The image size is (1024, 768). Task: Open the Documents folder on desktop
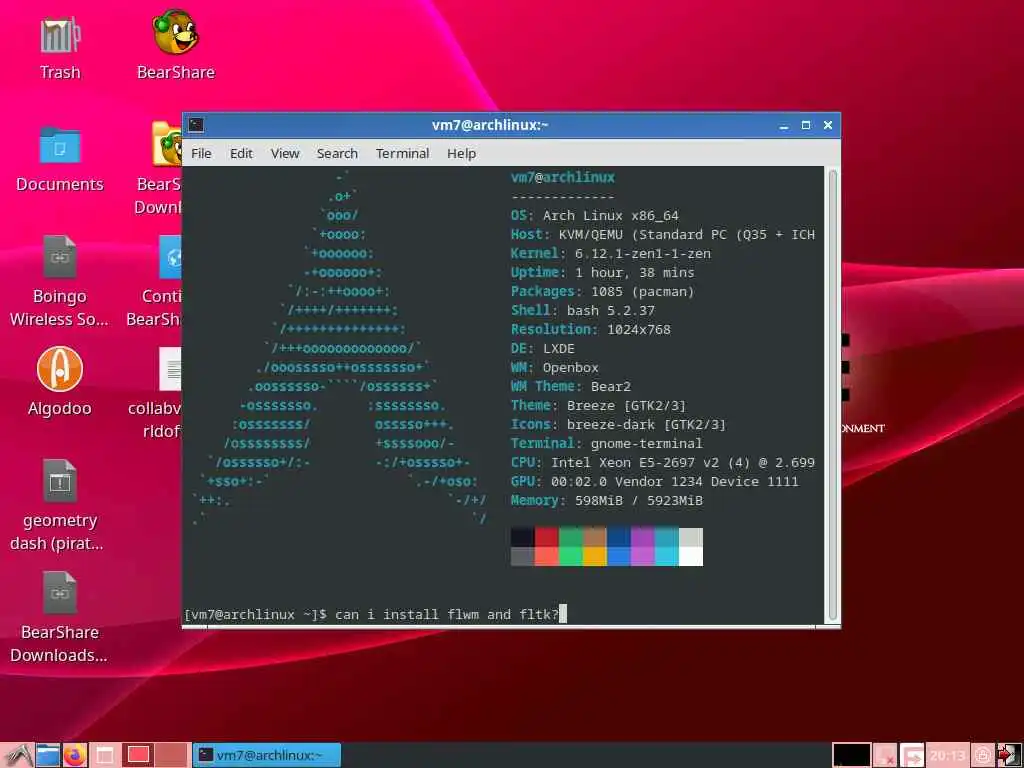coord(60,145)
